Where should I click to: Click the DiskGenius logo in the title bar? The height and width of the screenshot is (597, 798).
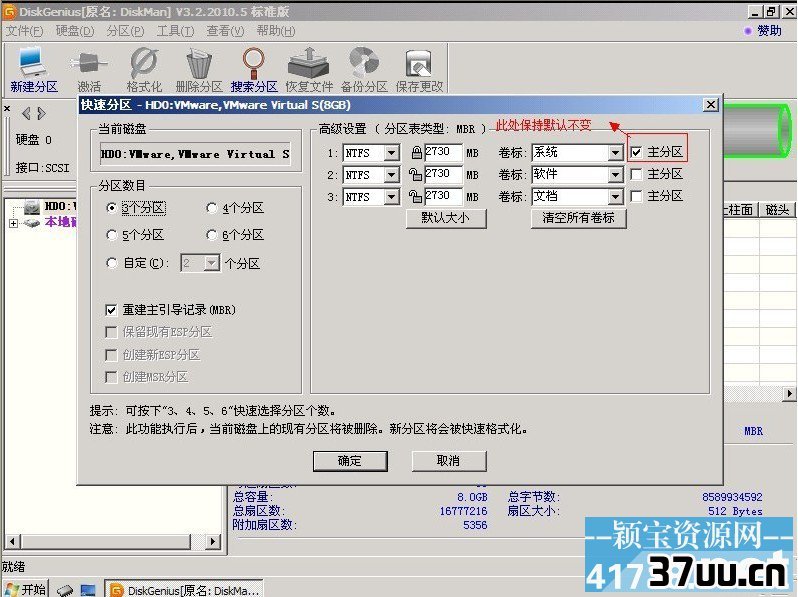pyautogui.click(x=10, y=12)
